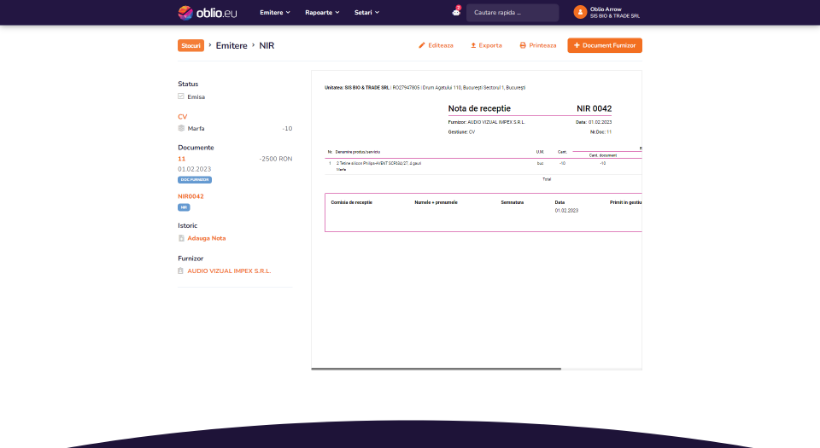Click the oblio.eu logo

[208, 13]
